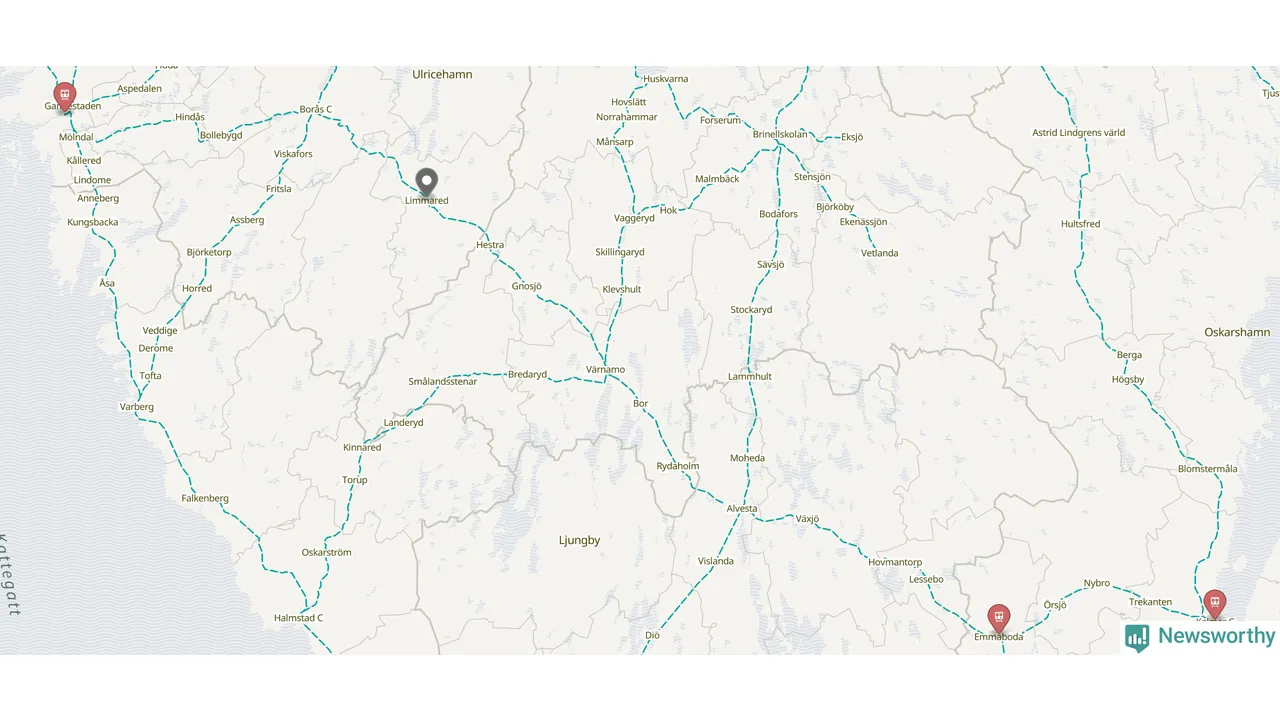Select the Oskarshamn town label
The width and height of the screenshot is (1280, 720).
[1237, 332]
